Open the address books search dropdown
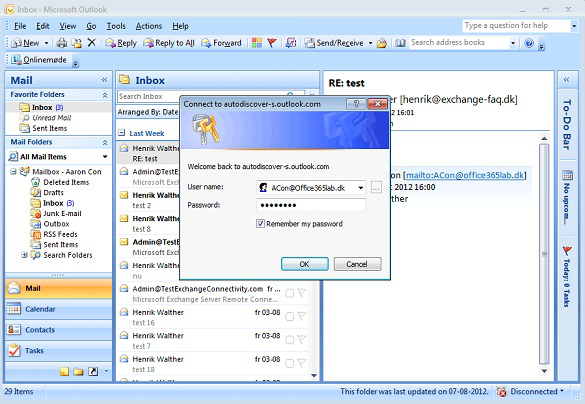Screen dimensions: 585x404 coord(513,43)
